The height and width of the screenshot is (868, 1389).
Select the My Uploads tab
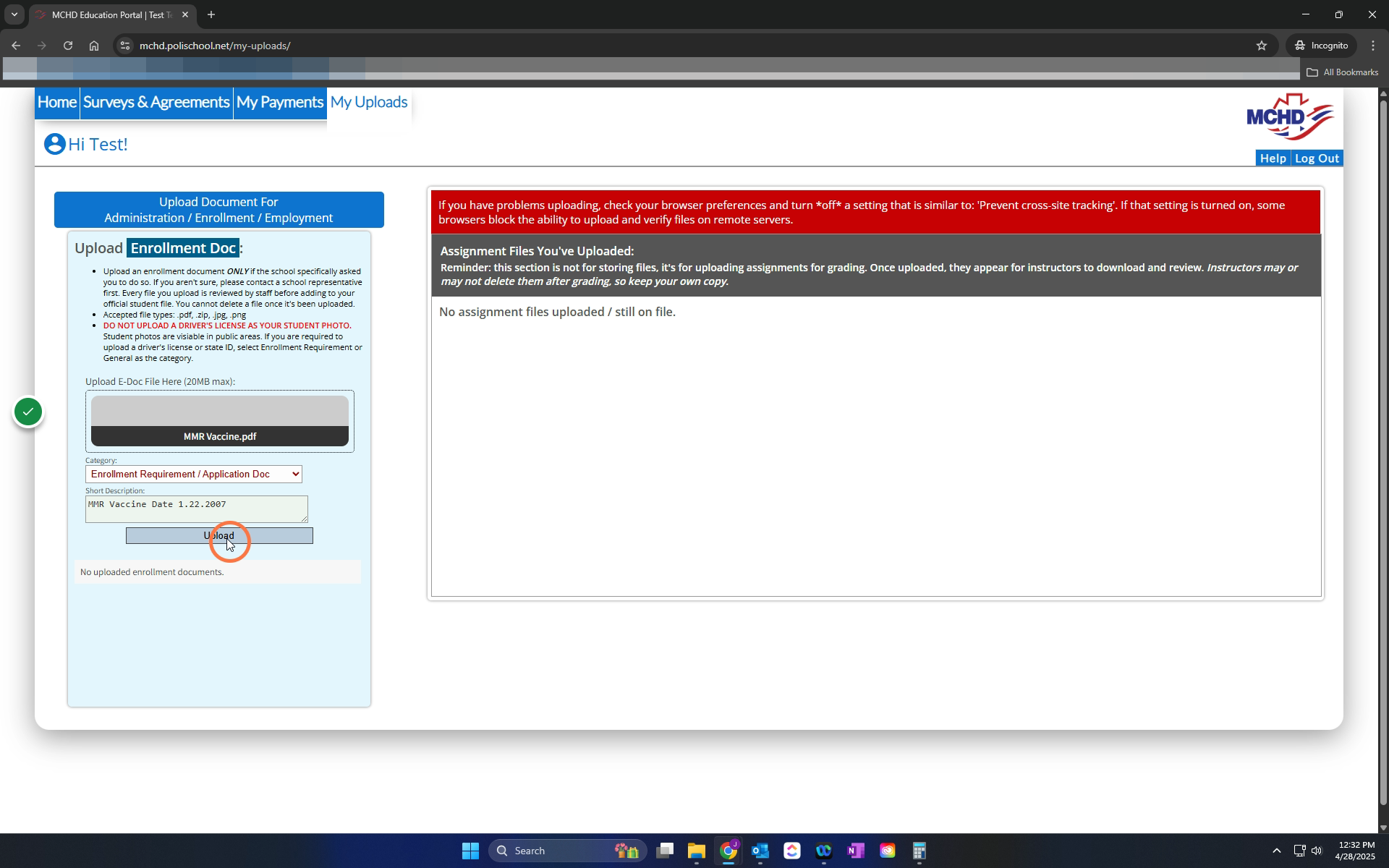pyautogui.click(x=369, y=102)
